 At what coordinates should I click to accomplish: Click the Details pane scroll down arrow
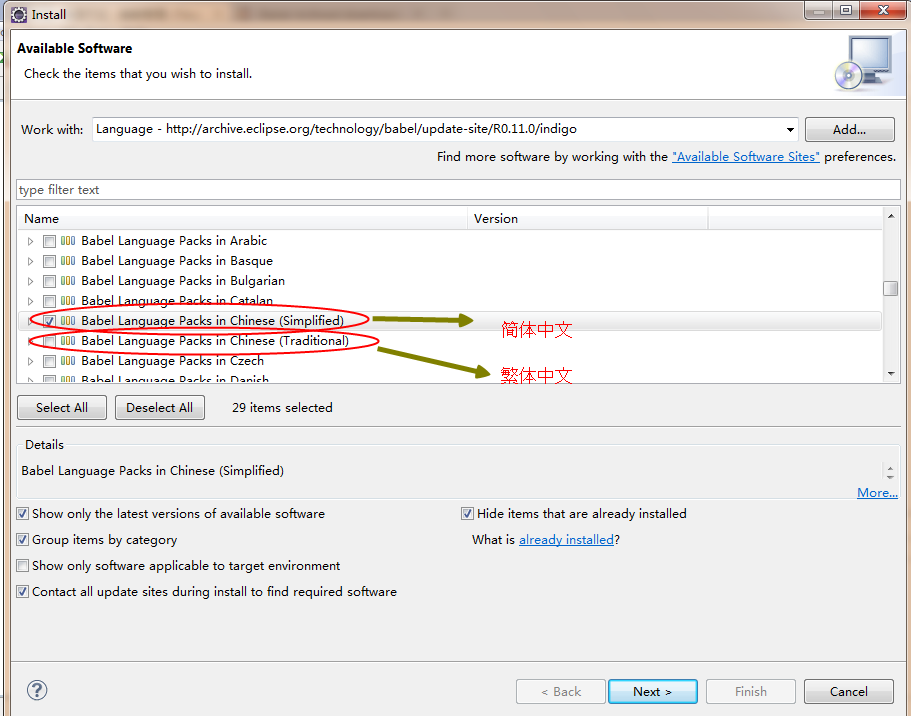(x=890, y=476)
